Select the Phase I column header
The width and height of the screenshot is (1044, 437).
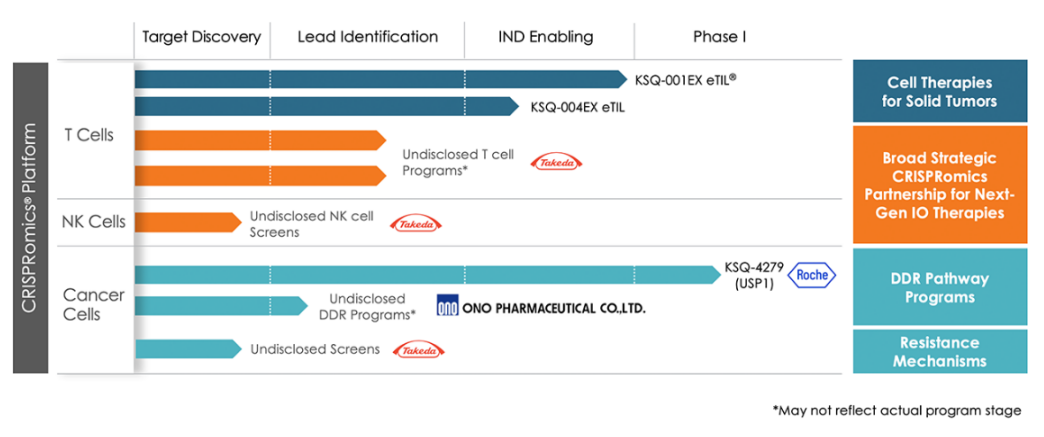click(719, 37)
